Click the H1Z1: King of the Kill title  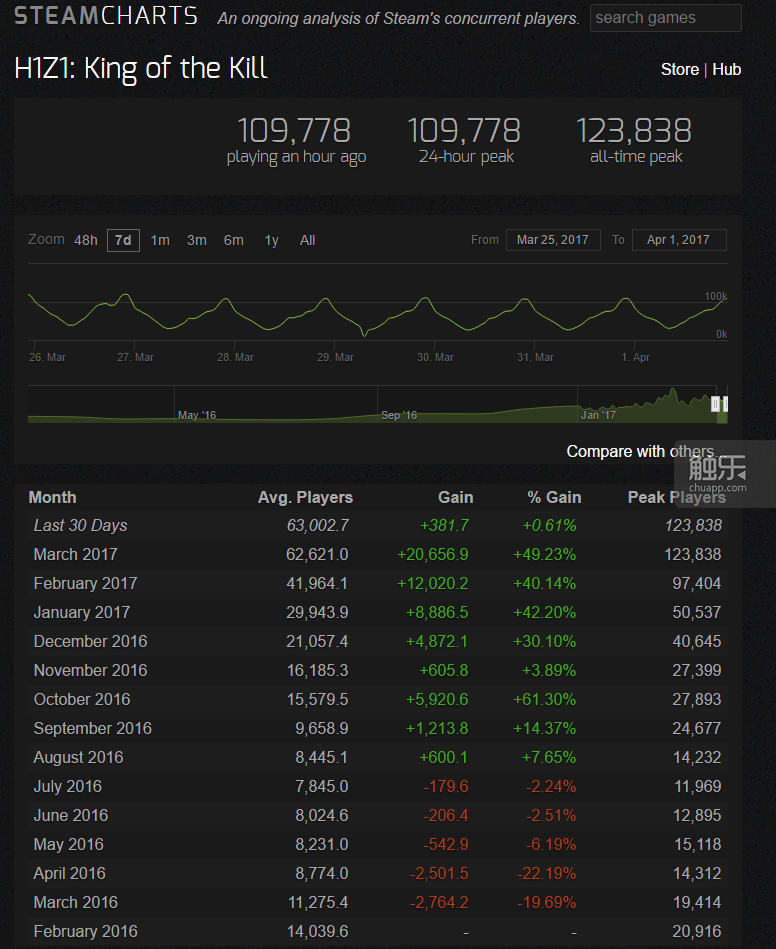tap(140, 68)
